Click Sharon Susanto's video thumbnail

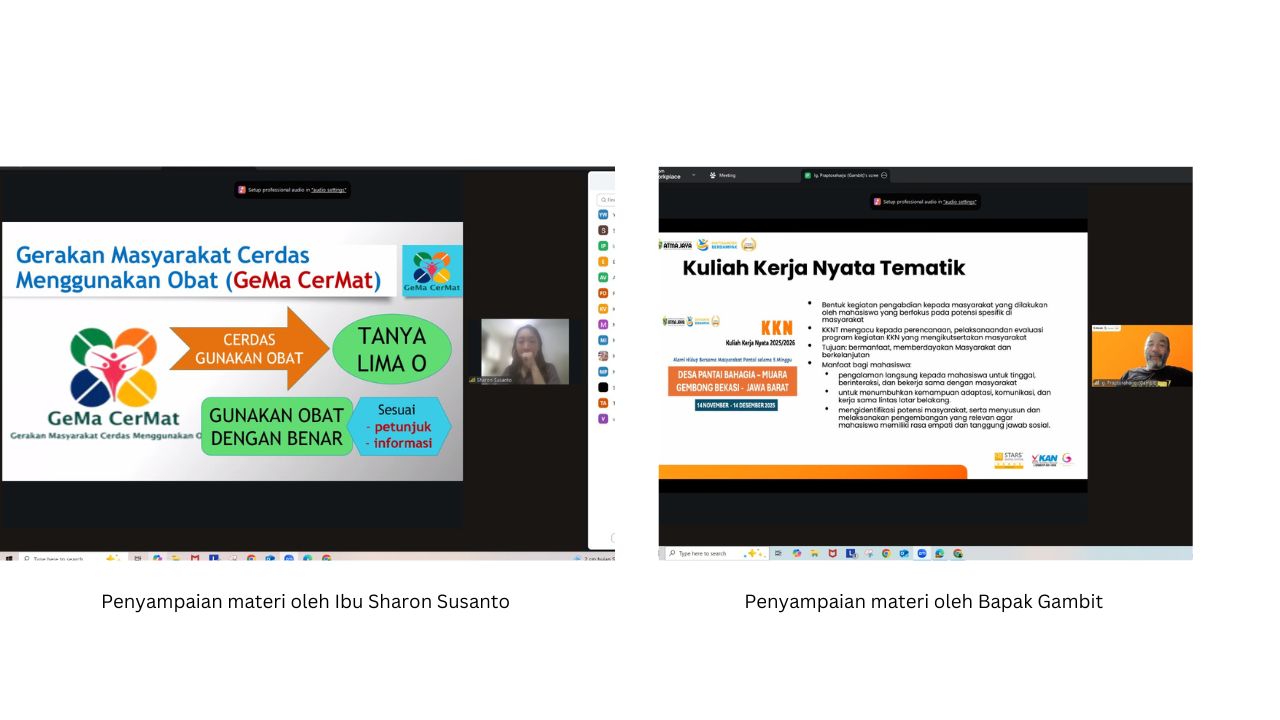pos(525,350)
